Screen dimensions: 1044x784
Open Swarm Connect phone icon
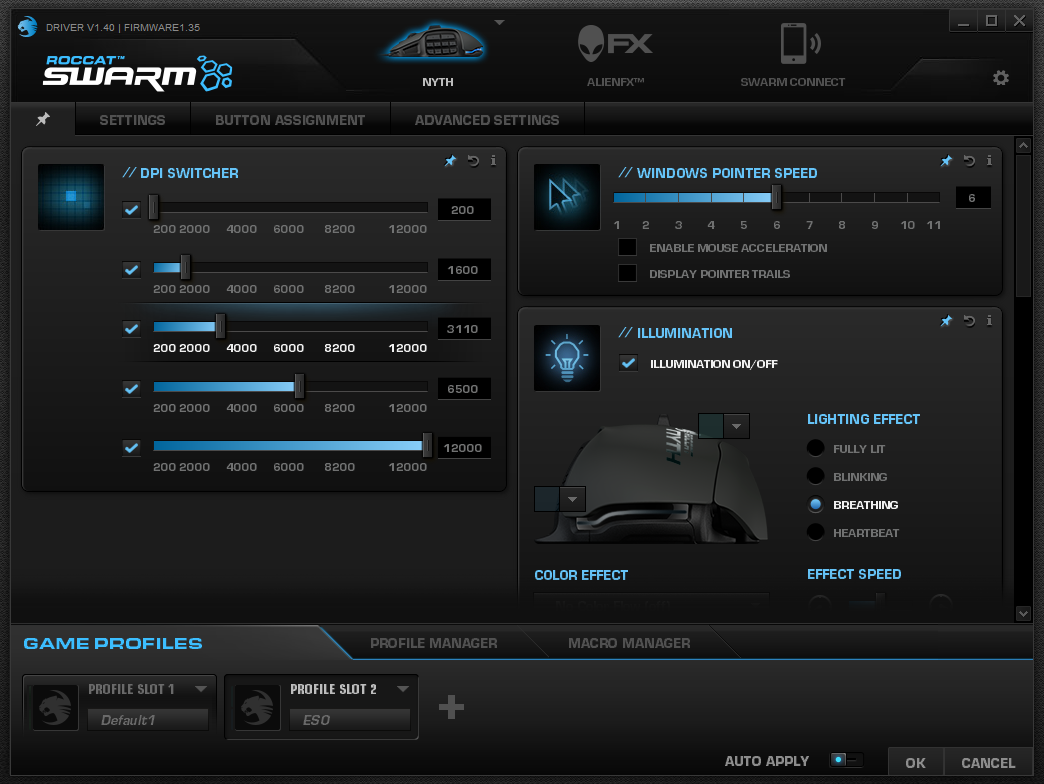[x=799, y=44]
